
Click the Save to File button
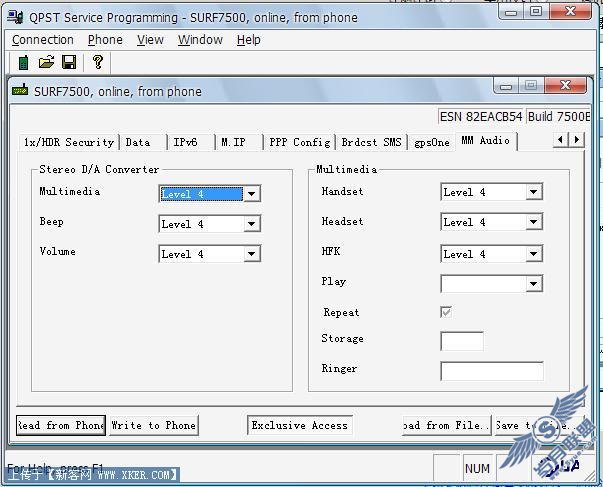[538, 425]
